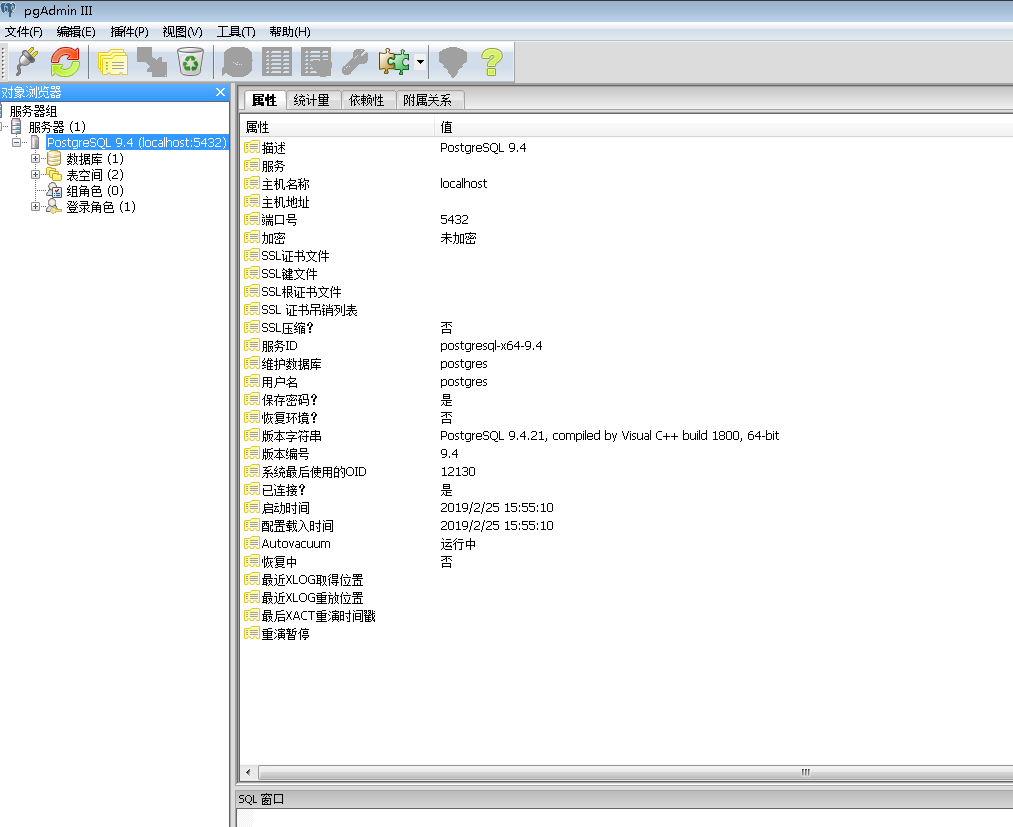Refresh the selected object using the refresh icon
This screenshot has height=827, width=1013.
[x=64, y=62]
